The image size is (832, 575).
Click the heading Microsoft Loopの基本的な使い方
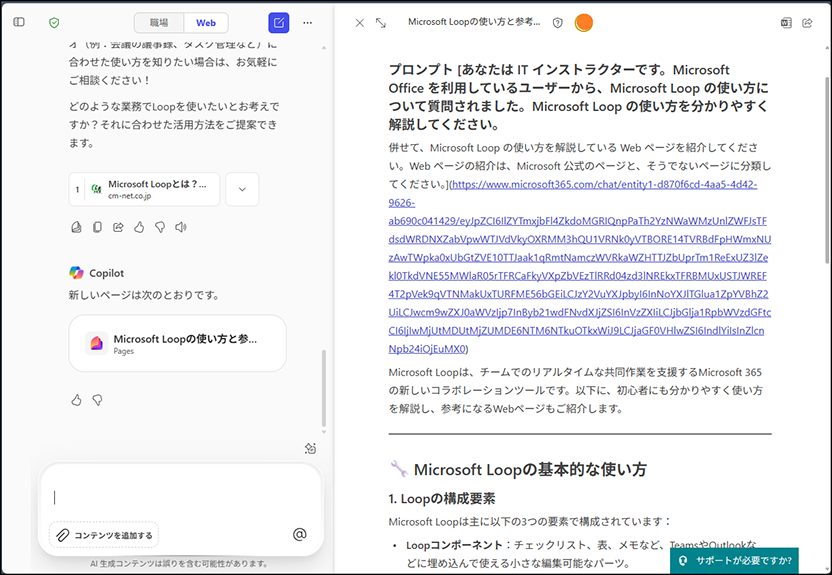(x=530, y=469)
